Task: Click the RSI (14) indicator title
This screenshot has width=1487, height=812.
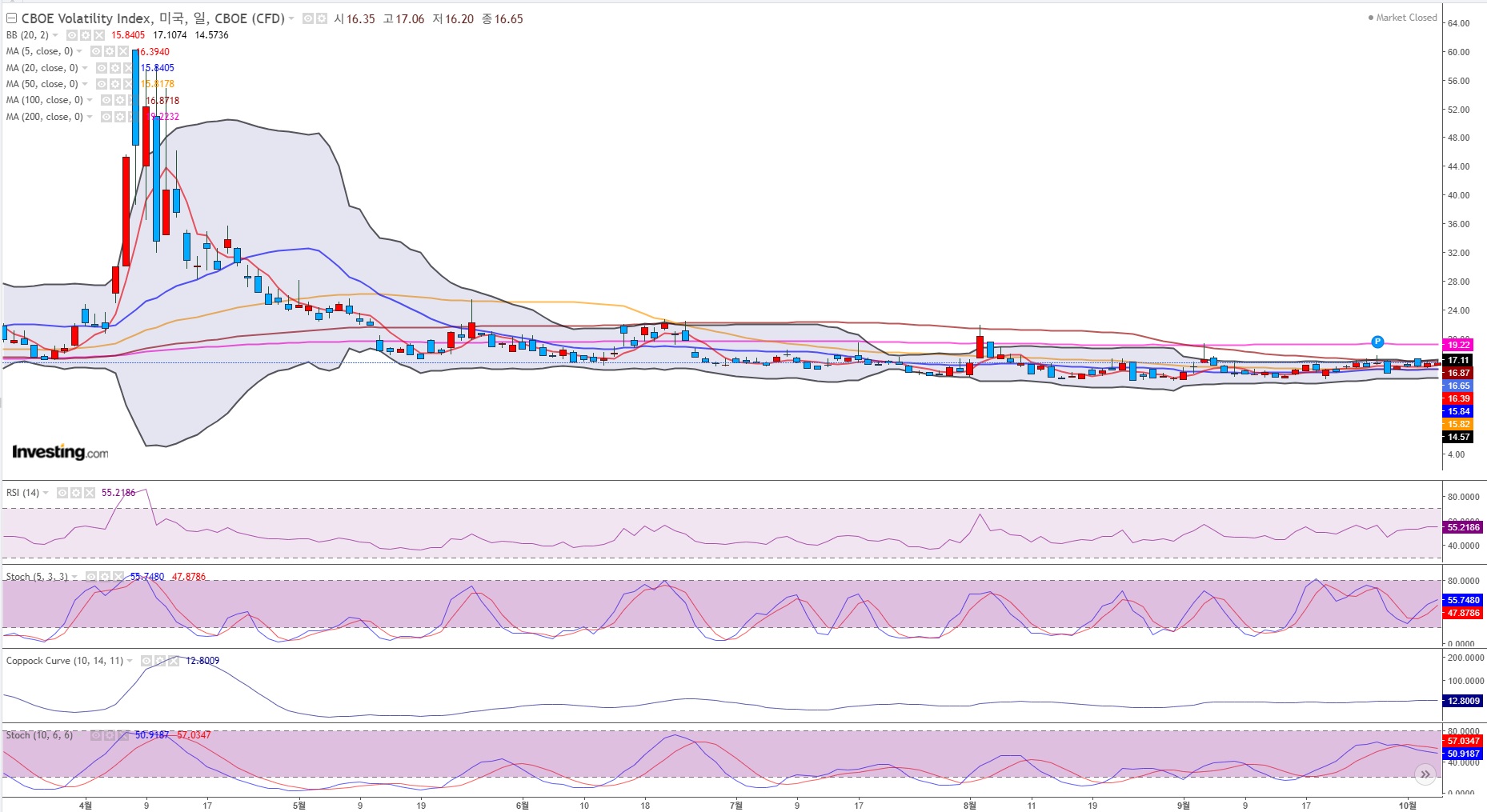Action: click(22, 493)
